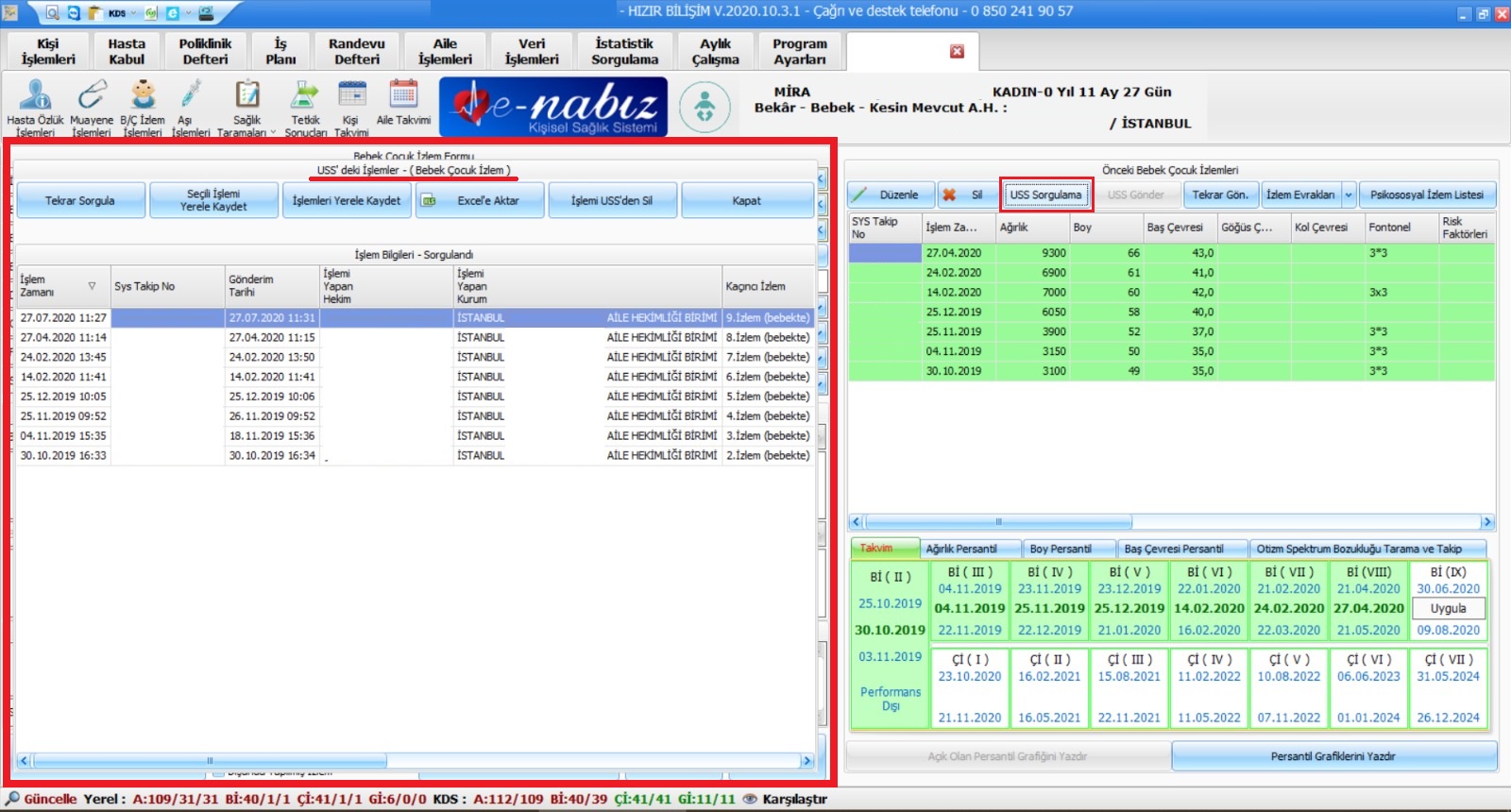
Task: Click the Uygula button under Bİ (IX)
Action: [x=1448, y=609]
